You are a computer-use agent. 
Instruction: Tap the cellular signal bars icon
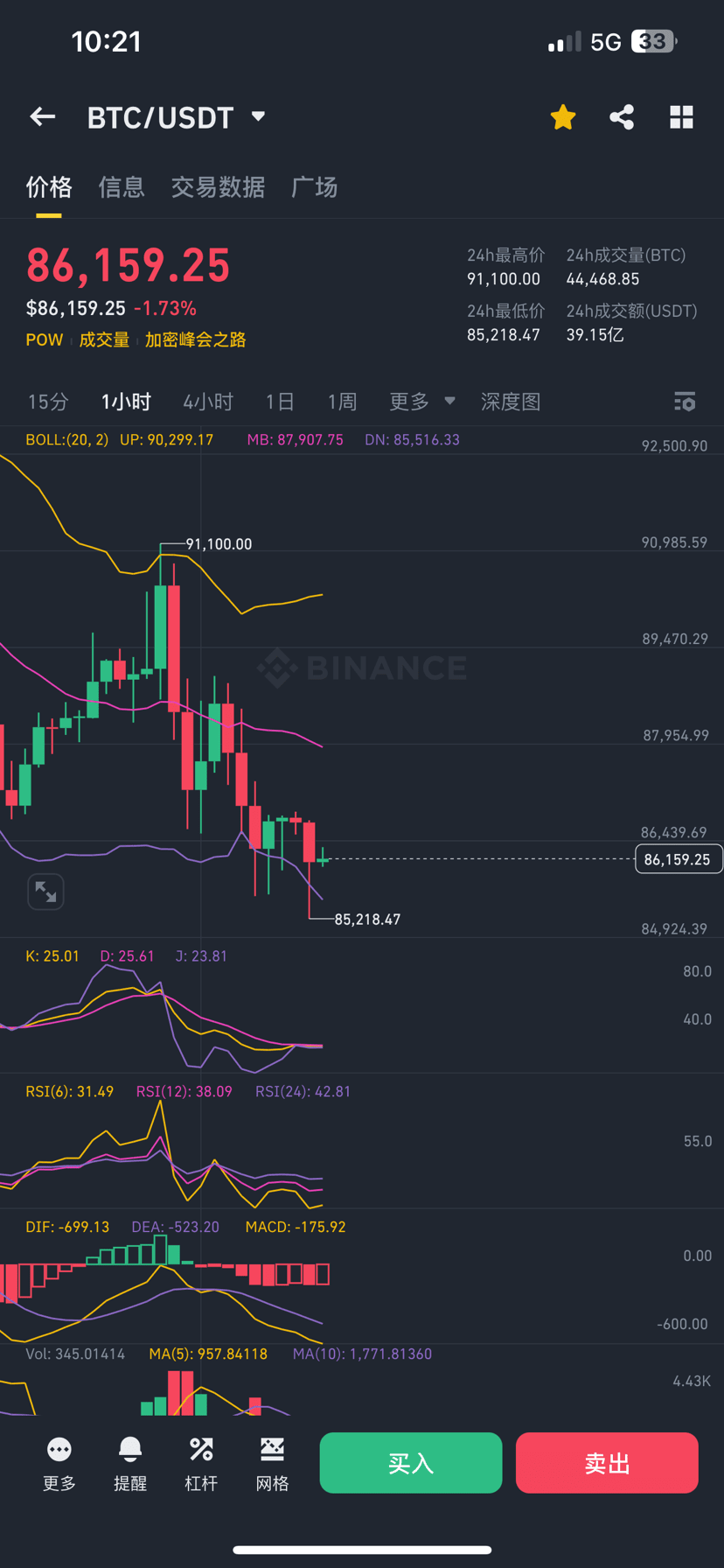564,41
